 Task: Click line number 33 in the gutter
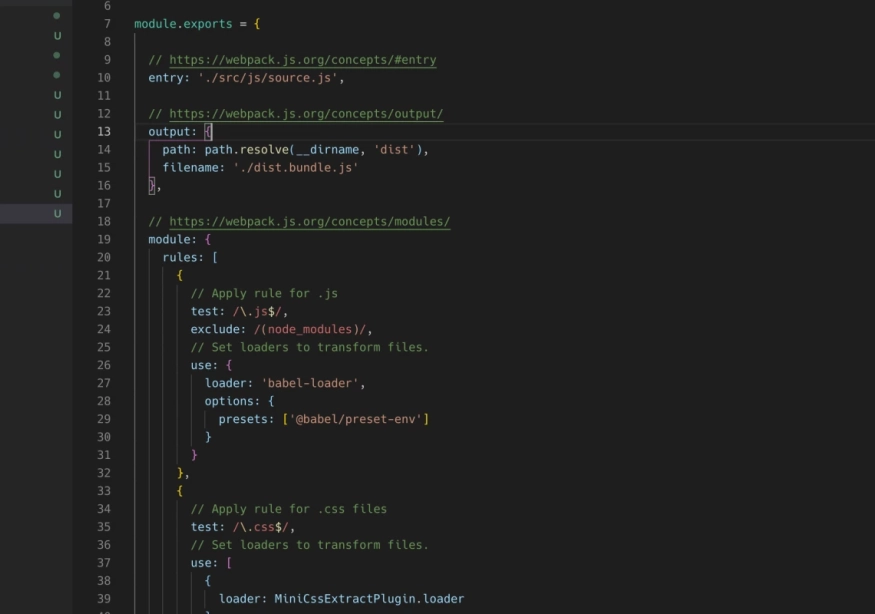[x=105, y=491]
